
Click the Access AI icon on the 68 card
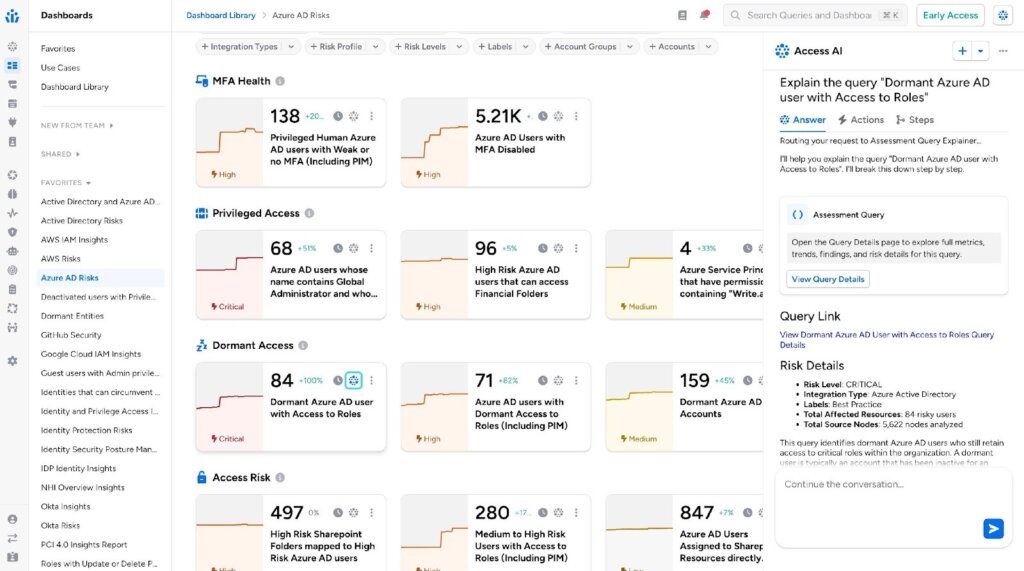click(353, 248)
